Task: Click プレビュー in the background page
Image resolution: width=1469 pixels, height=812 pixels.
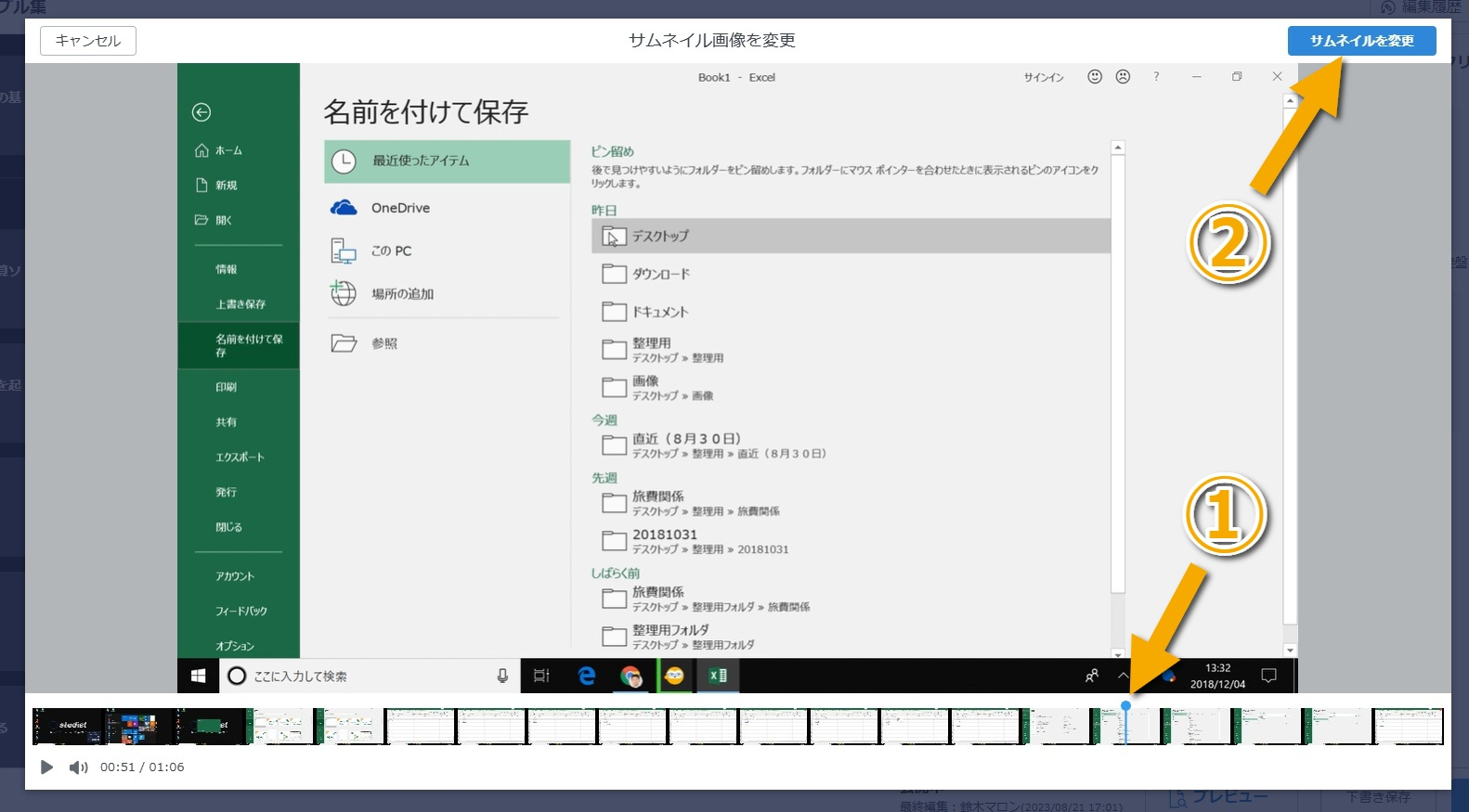Action: click(1219, 797)
